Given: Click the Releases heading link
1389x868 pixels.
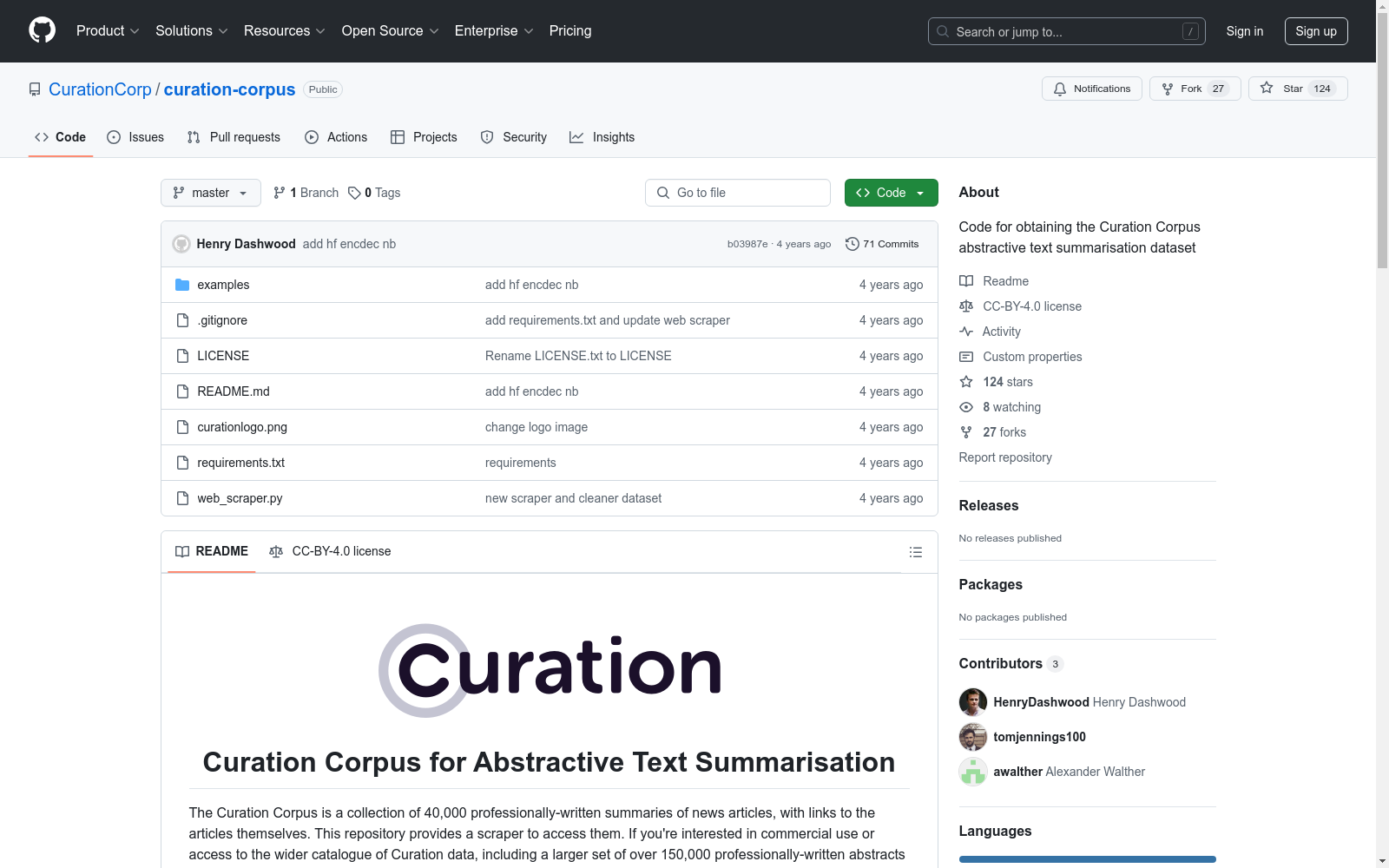Looking at the screenshot, I should point(989,505).
